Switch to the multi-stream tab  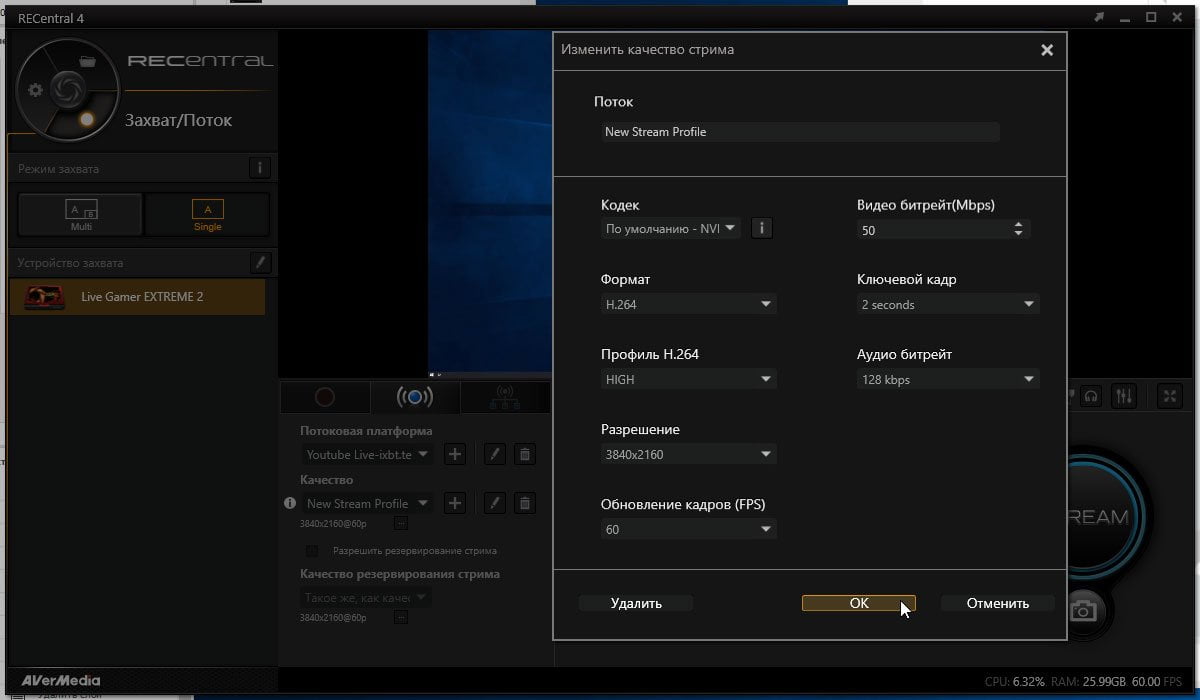pyautogui.click(x=505, y=397)
